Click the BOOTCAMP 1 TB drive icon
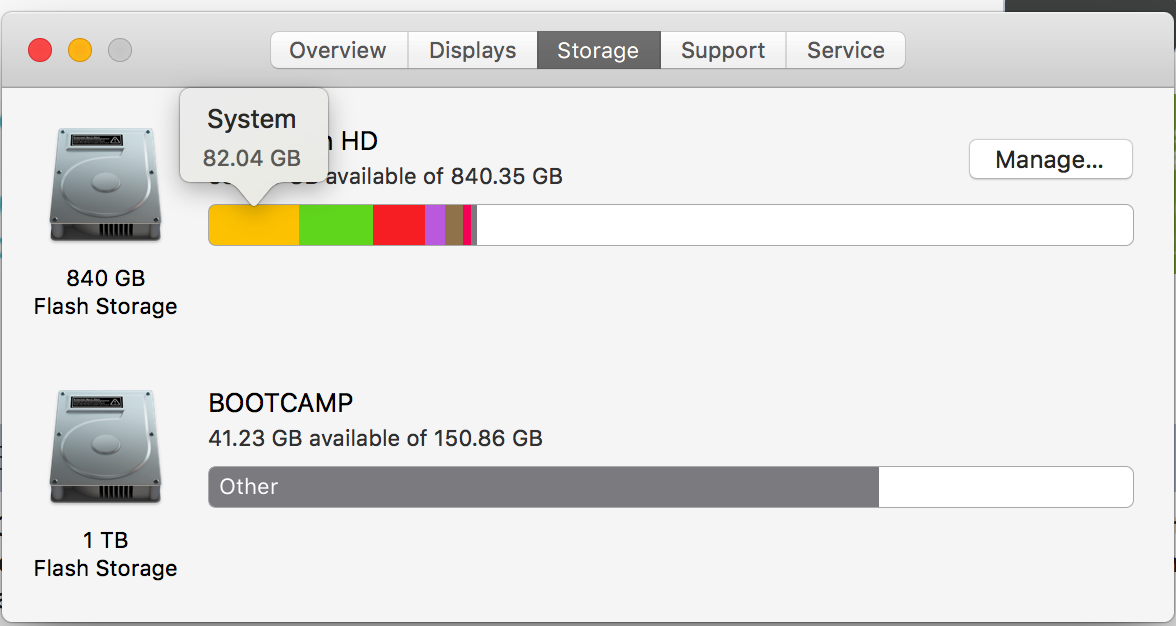Image resolution: width=1176 pixels, height=626 pixels. click(105, 447)
